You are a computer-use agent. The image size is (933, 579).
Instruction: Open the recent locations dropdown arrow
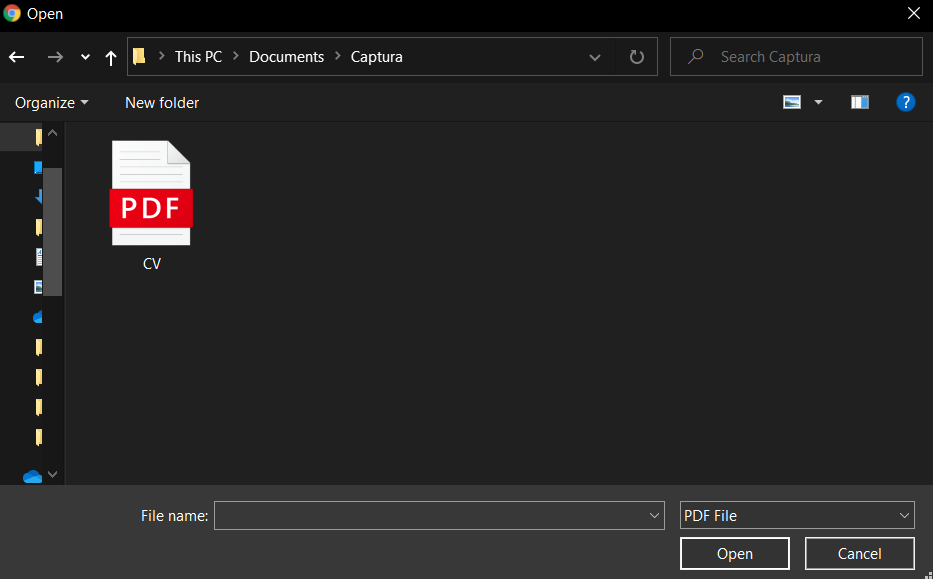(x=85, y=57)
